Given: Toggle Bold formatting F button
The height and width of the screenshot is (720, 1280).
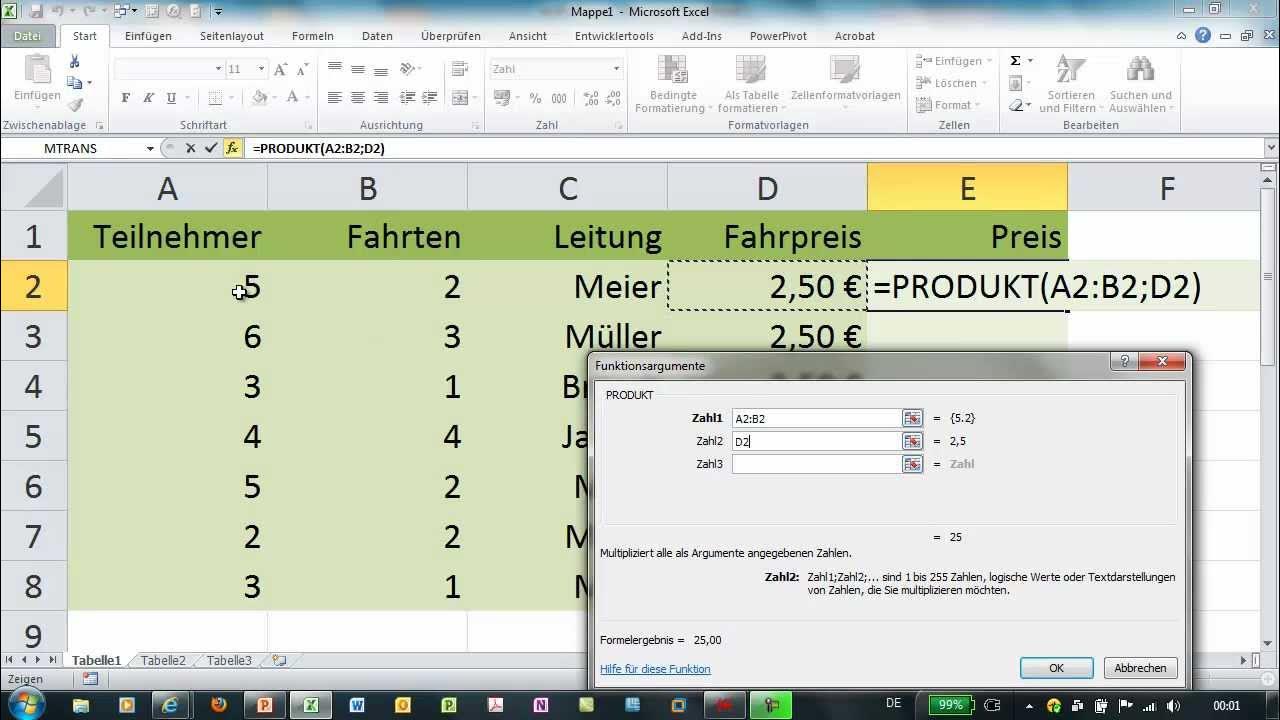Looking at the screenshot, I should point(126,98).
